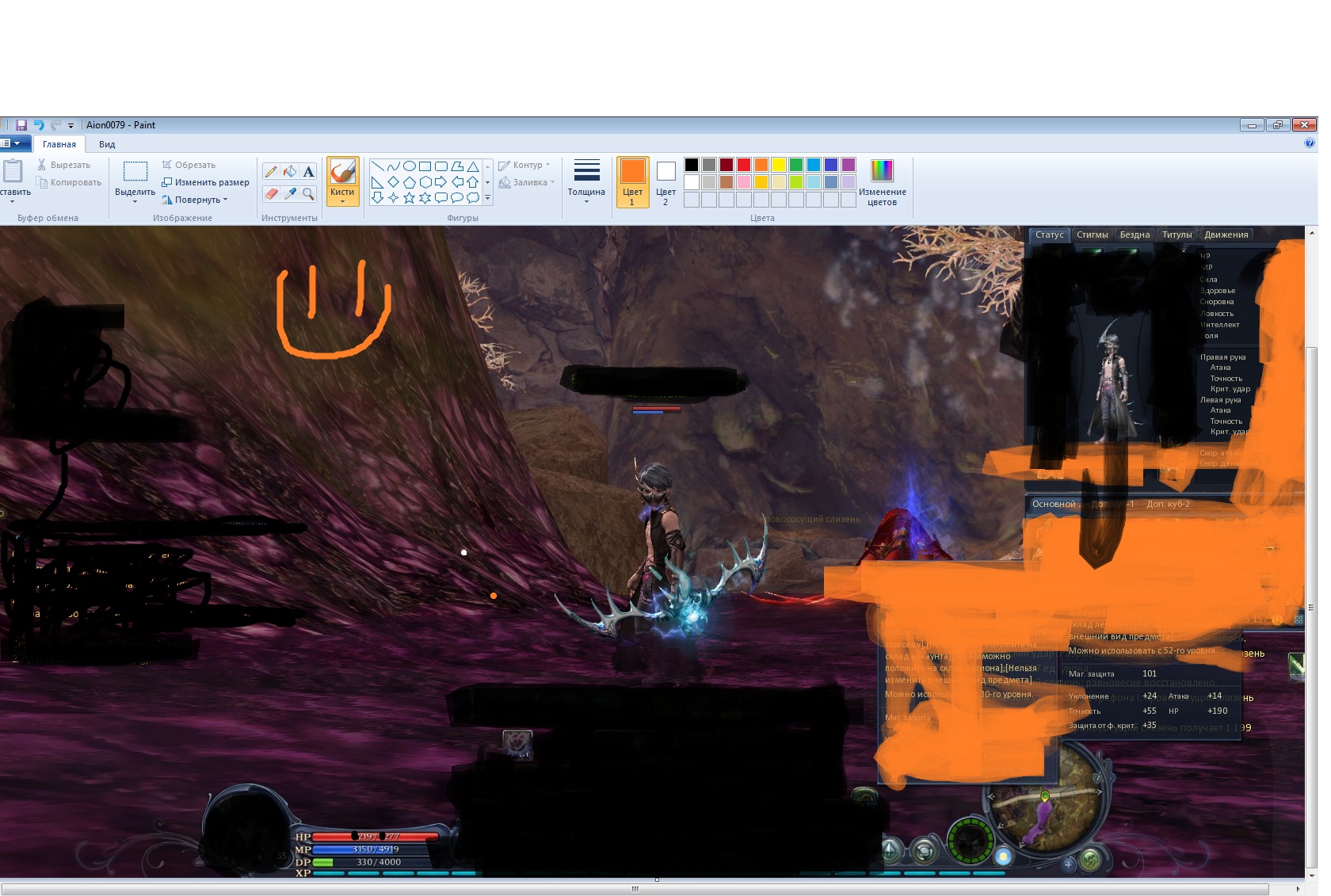1331x896 pixels.
Task: Choose the Line shape
Action: click(378, 166)
